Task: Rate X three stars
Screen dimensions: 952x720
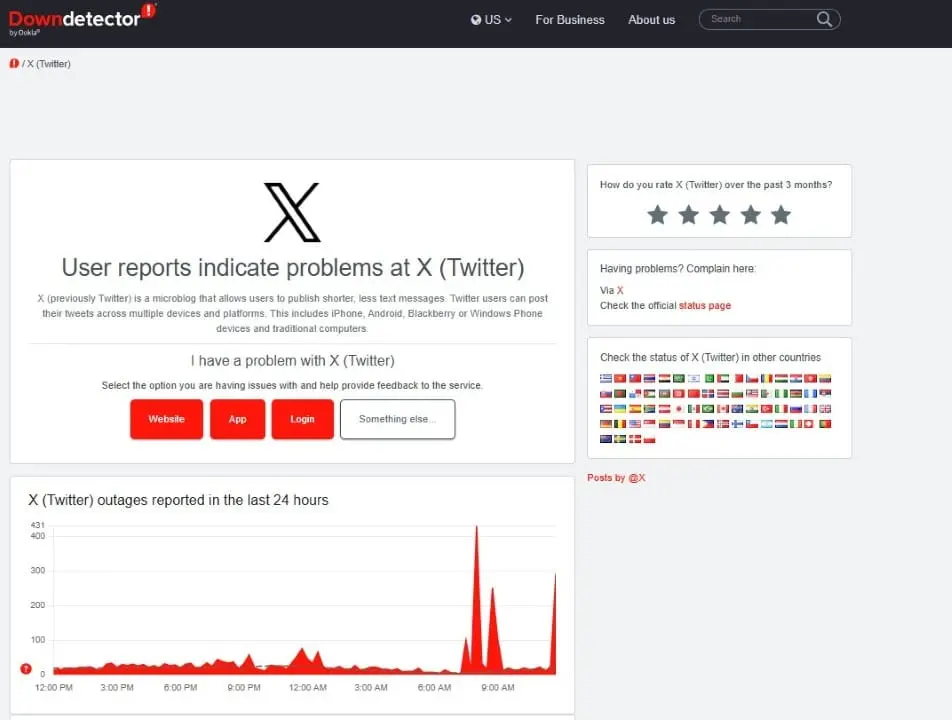Action: (x=719, y=214)
